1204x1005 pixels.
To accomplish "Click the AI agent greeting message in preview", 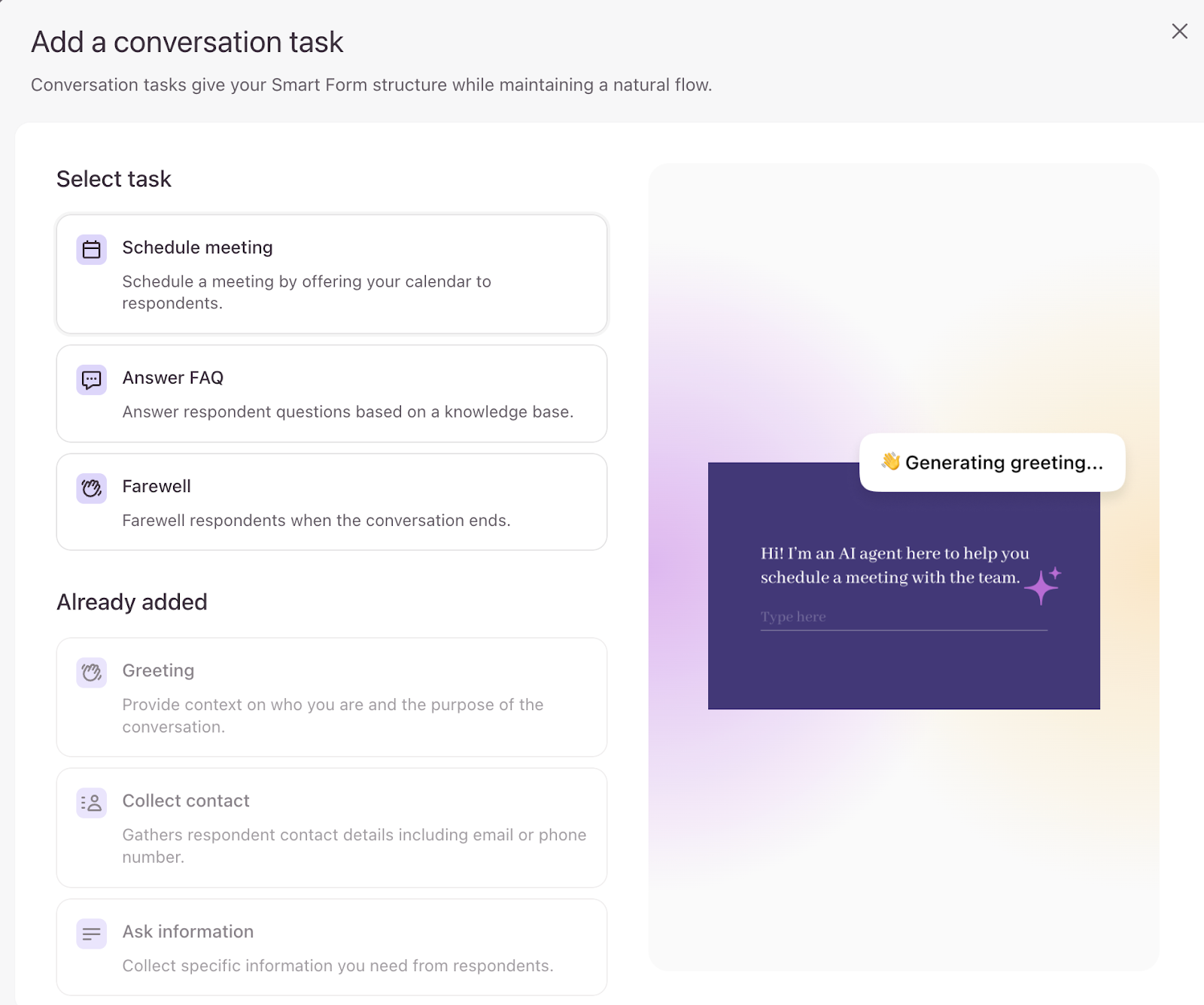I will click(x=894, y=565).
